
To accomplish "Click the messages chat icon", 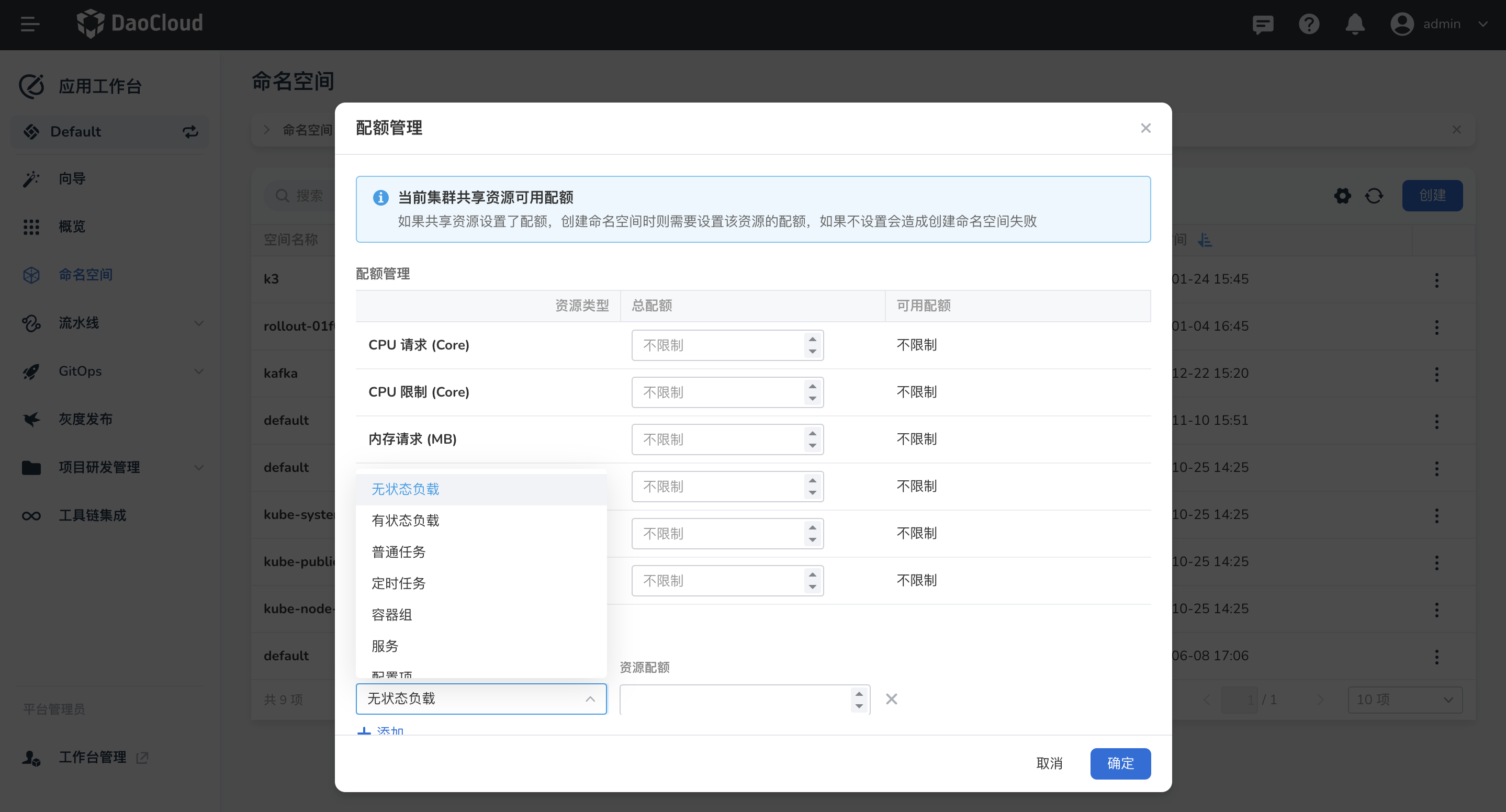I will tap(1263, 24).
